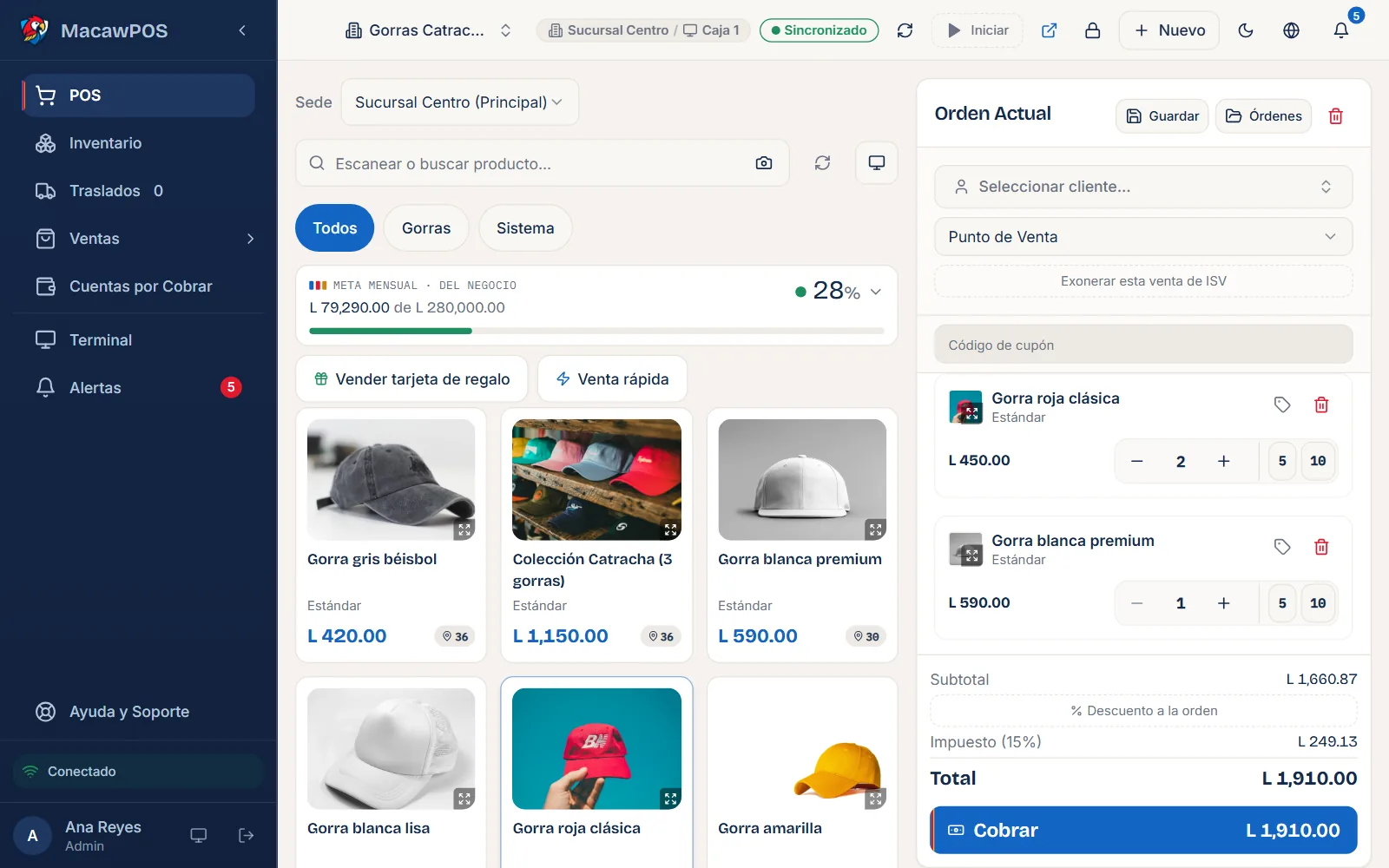The width and height of the screenshot is (1389, 868).
Task: Remove Gorra blanca premium from order
Action: (x=1321, y=547)
